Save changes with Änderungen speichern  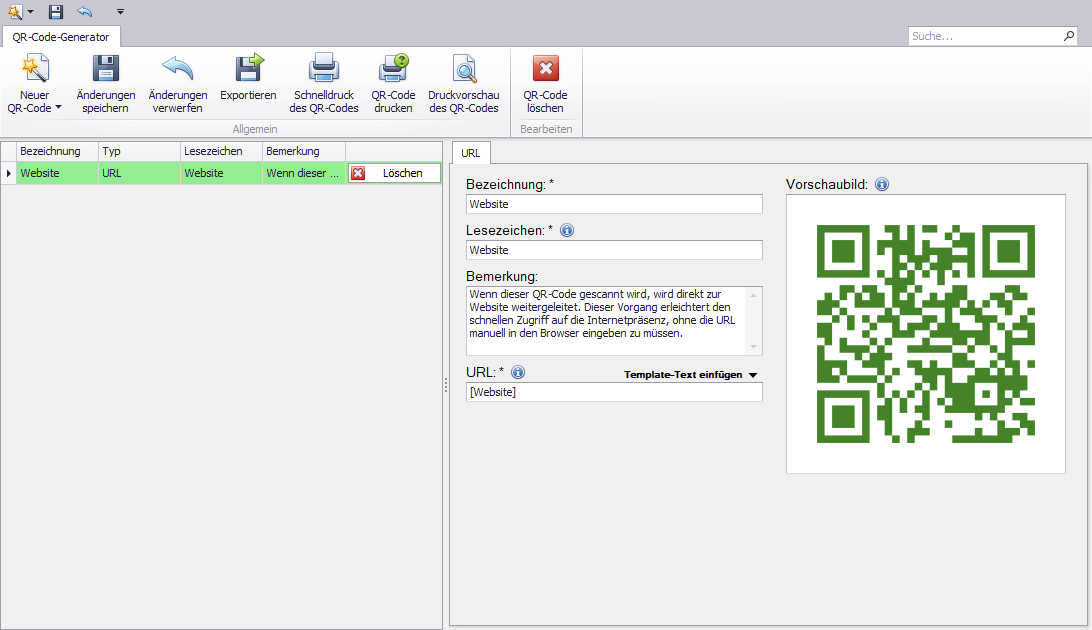106,83
